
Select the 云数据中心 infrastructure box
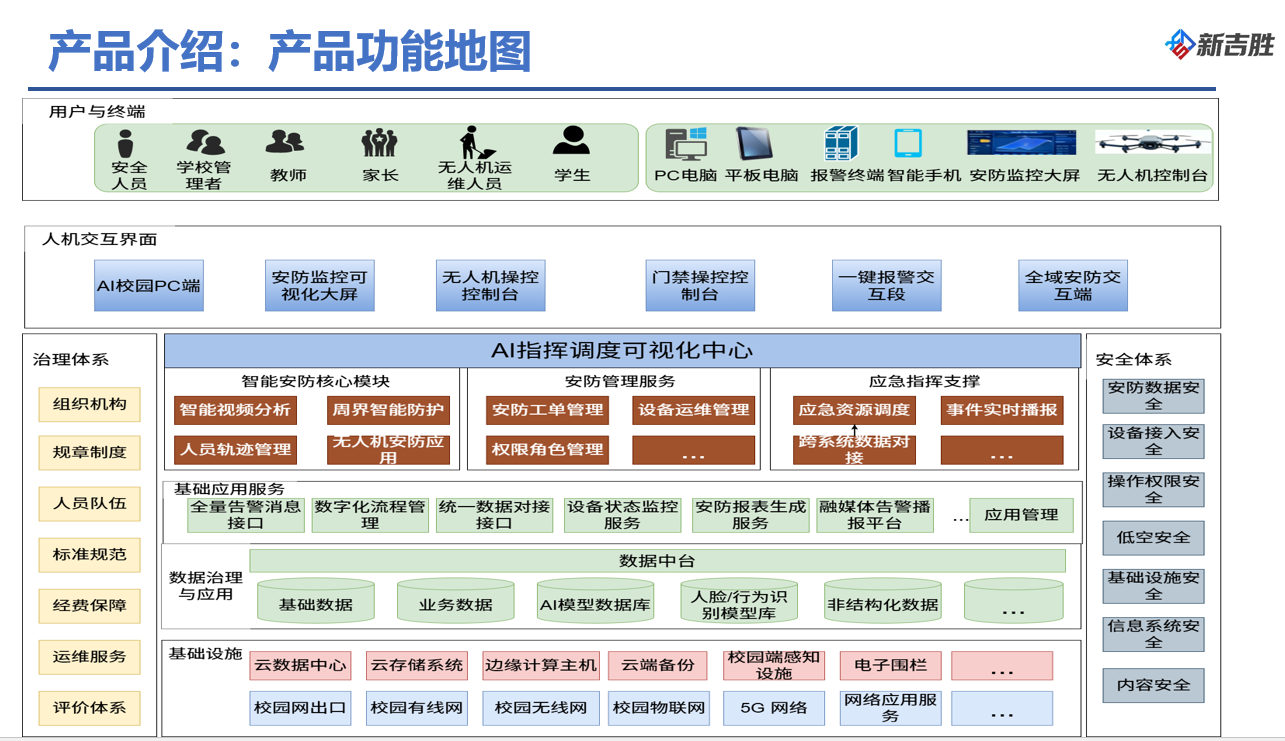click(x=300, y=665)
